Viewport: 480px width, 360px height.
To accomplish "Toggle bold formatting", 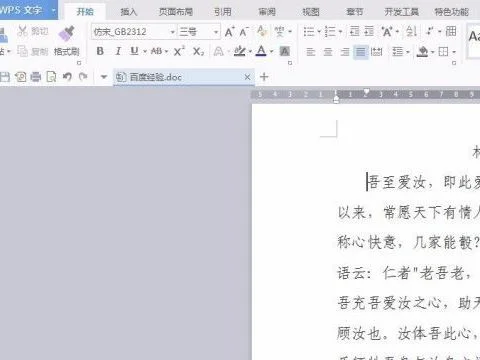I will tap(100, 51).
